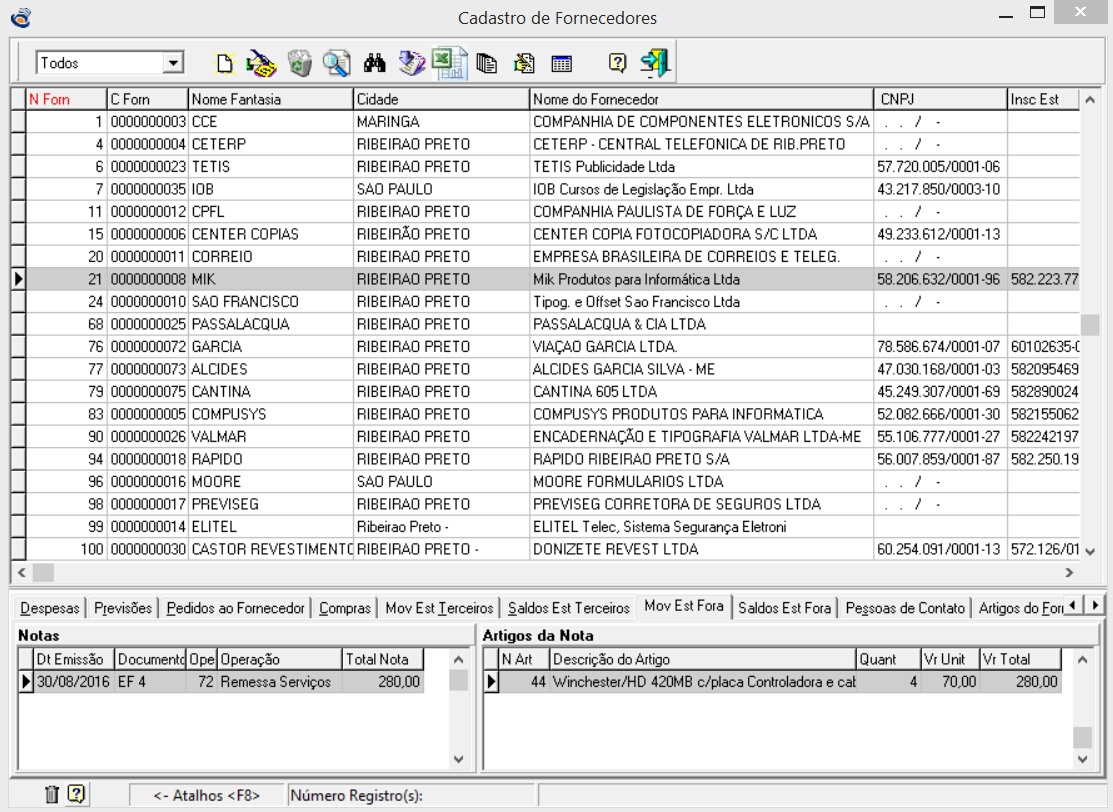Sort by the N Forn column header
Screen dimensions: 1113x812
point(66,99)
